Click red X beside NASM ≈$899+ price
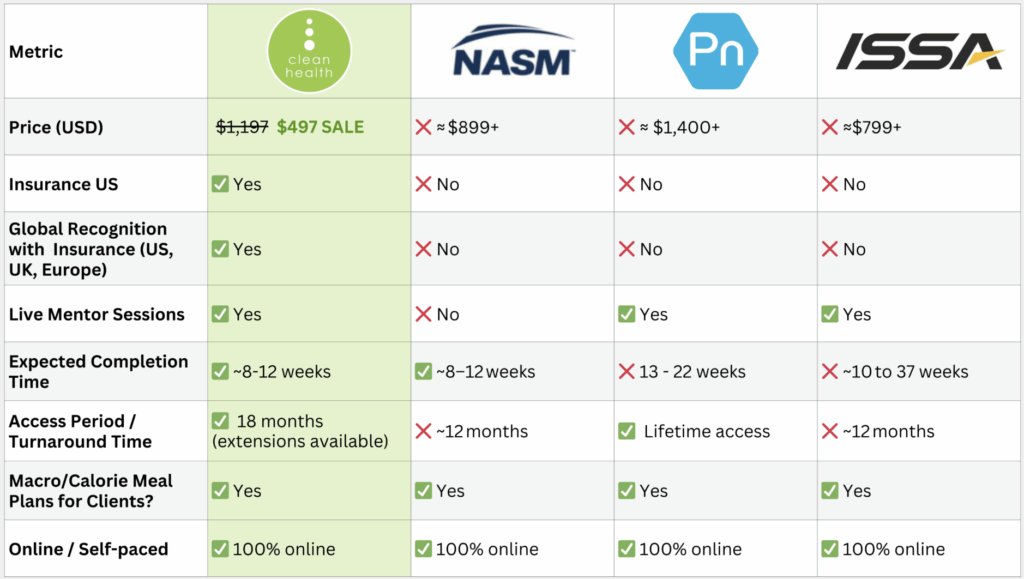 point(423,127)
